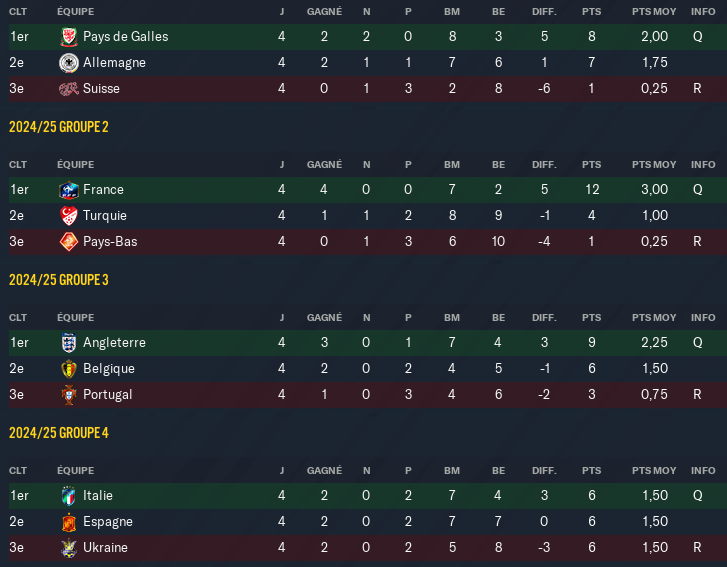
Task: Click the Pays-Bas orange crest
Action: coord(69,242)
